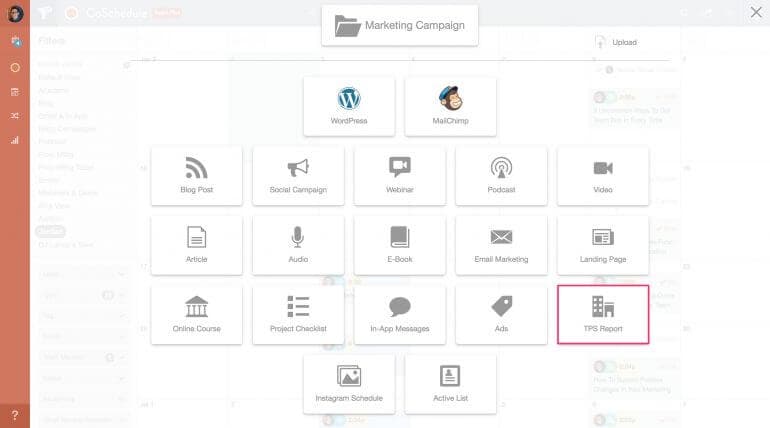
Task: Select the highlighted TPS Report tile
Action: [x=603, y=314]
